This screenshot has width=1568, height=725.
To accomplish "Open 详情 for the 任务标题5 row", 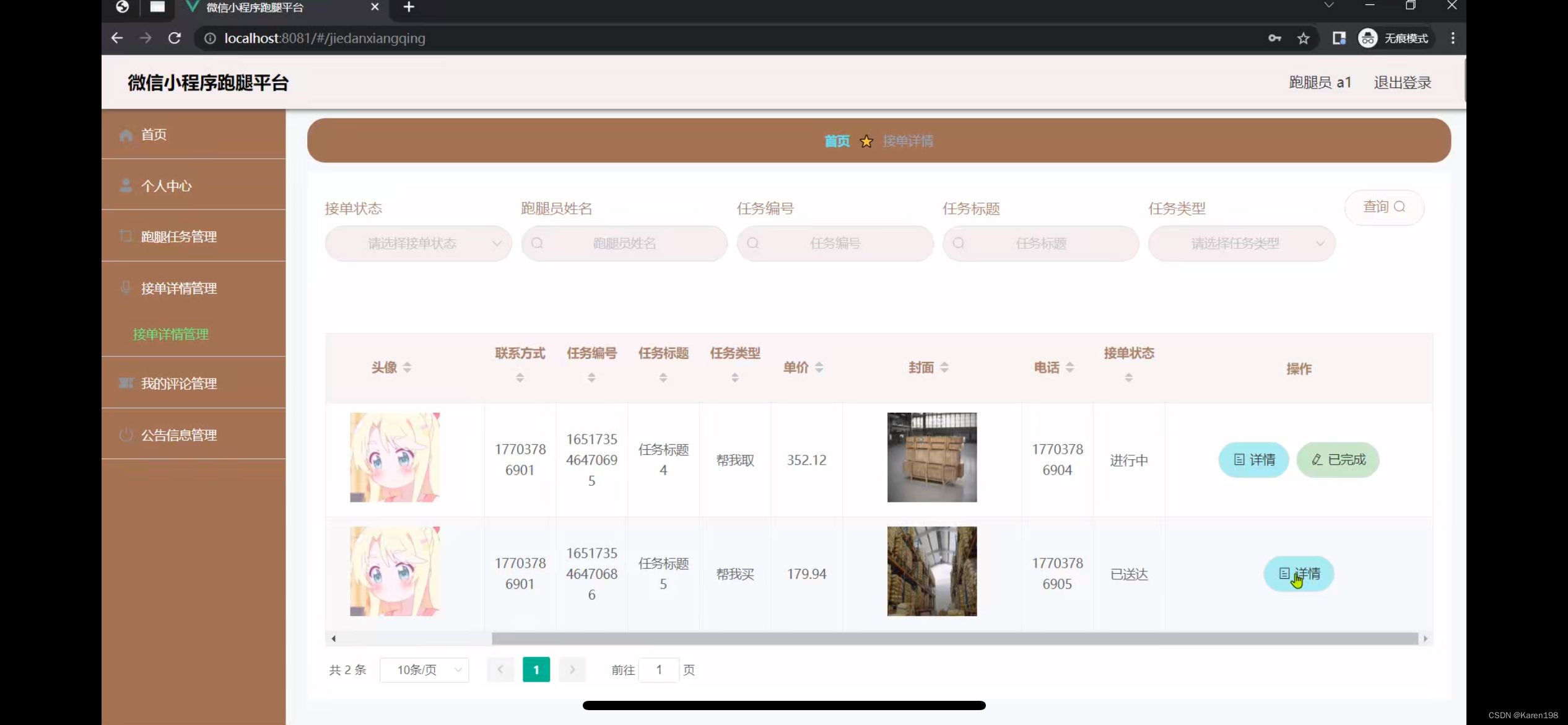I will pos(1299,574).
